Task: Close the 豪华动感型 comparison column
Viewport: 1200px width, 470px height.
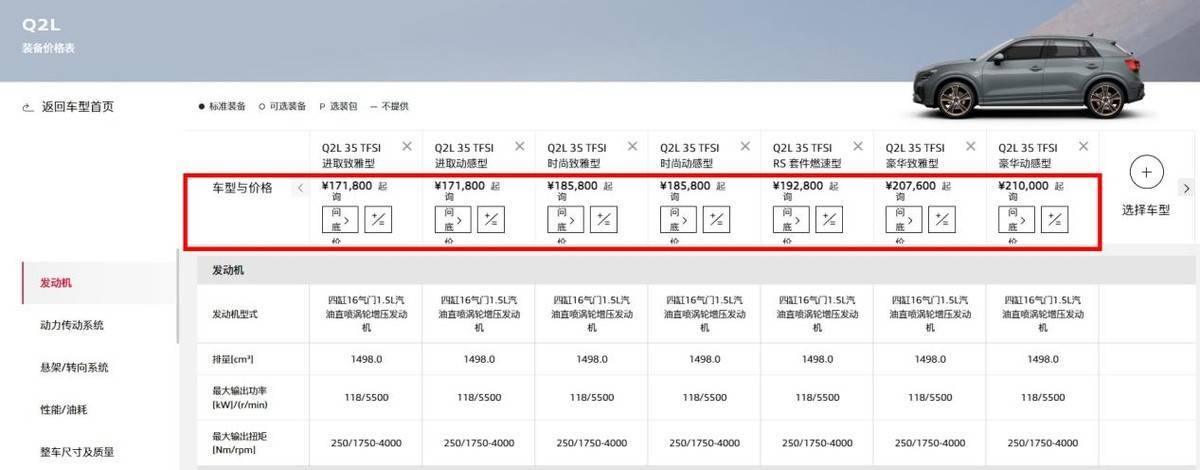Action: (1082, 146)
